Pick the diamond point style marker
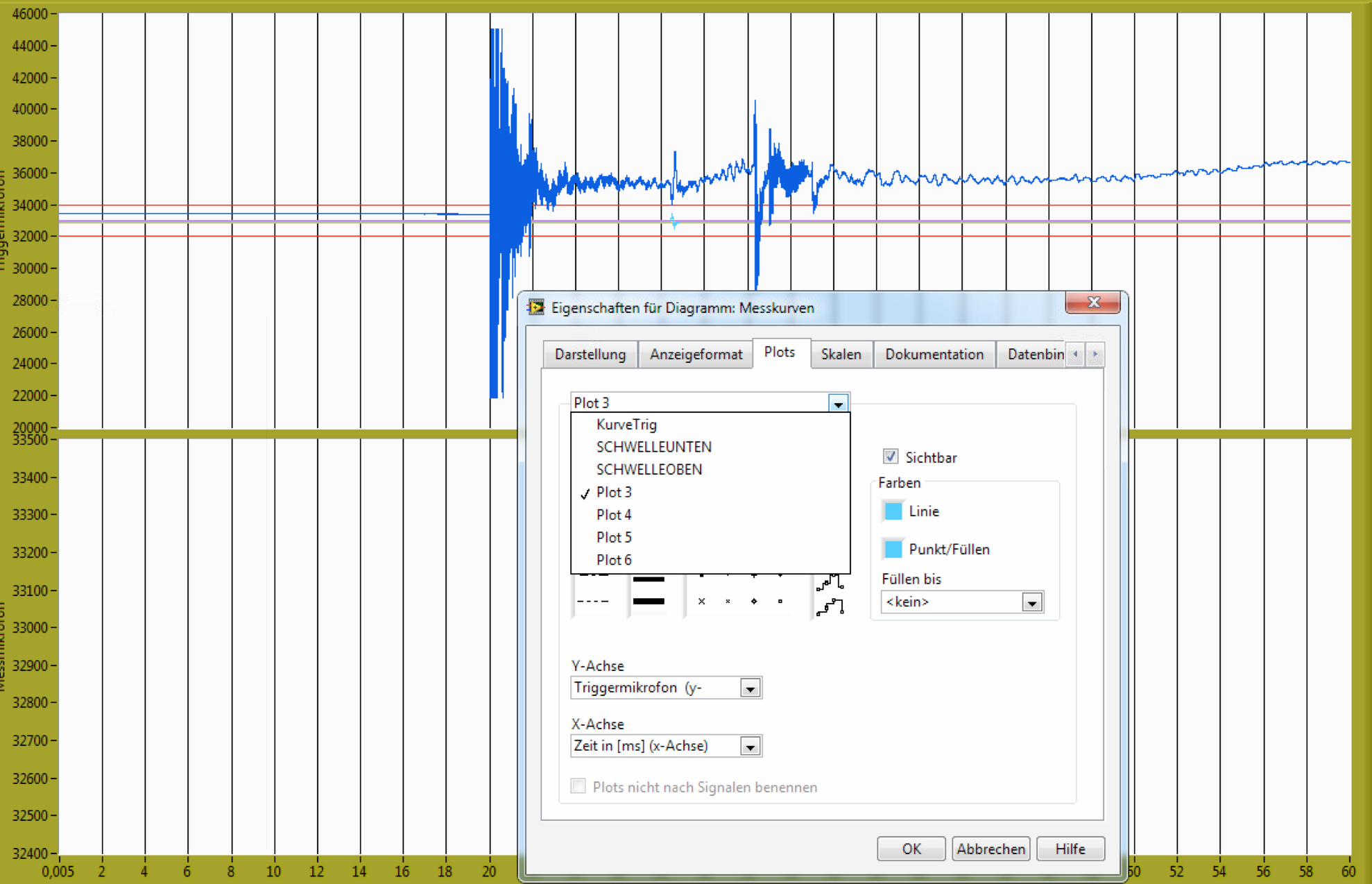1372x884 pixels. coord(754,602)
